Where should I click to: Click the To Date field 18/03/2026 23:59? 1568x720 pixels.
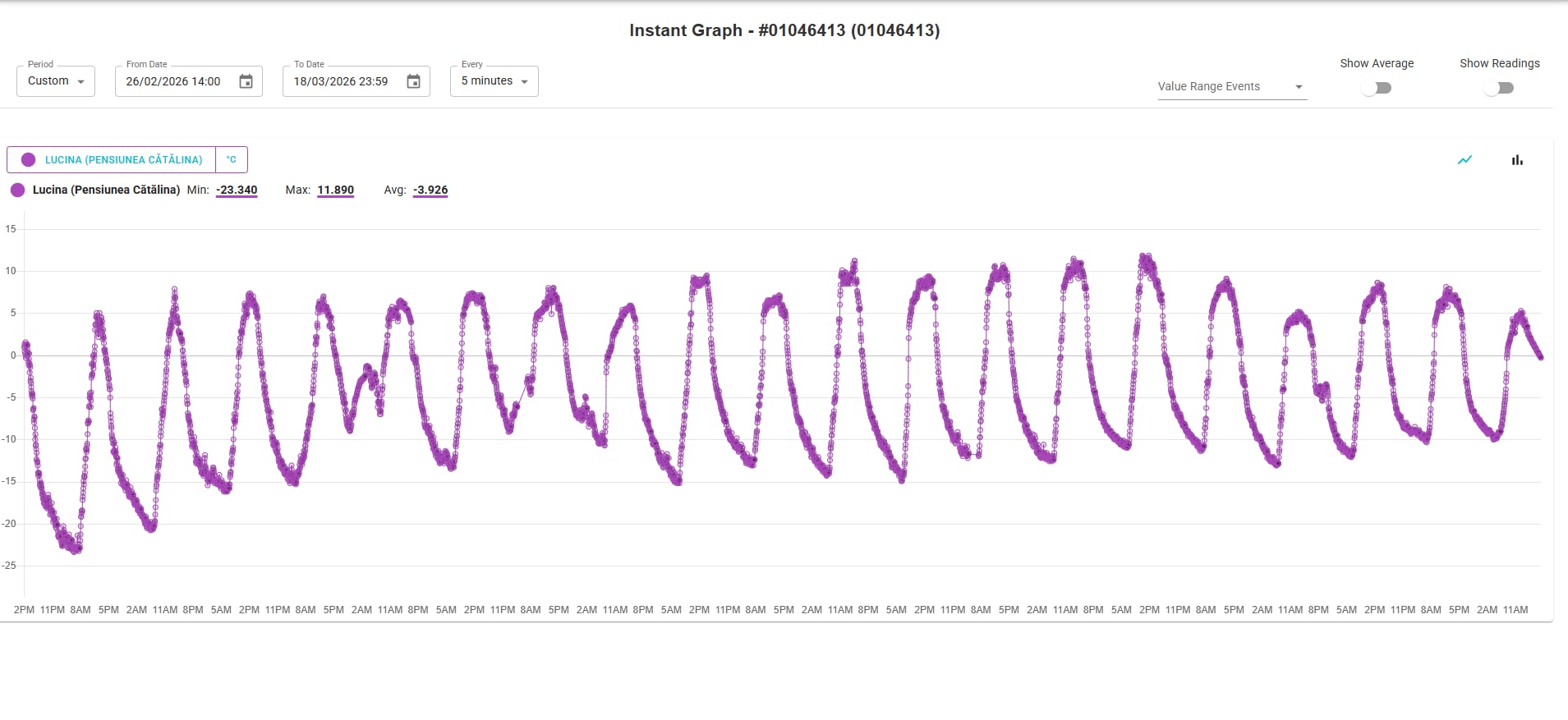[341, 81]
